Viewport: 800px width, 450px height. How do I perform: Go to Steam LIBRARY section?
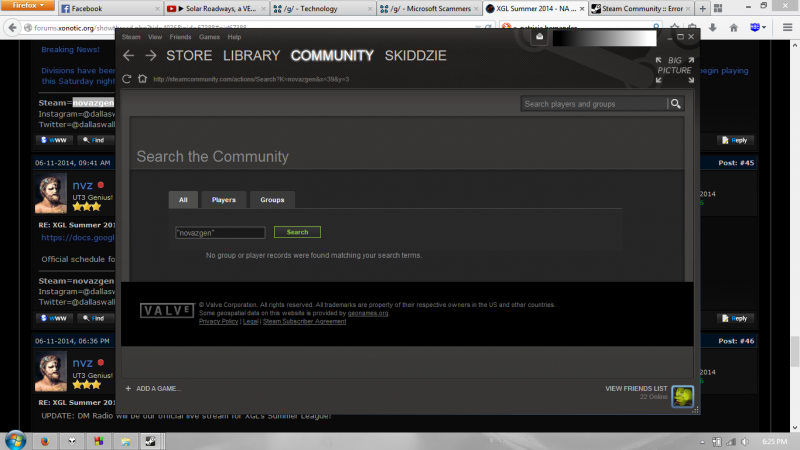pyautogui.click(x=252, y=55)
